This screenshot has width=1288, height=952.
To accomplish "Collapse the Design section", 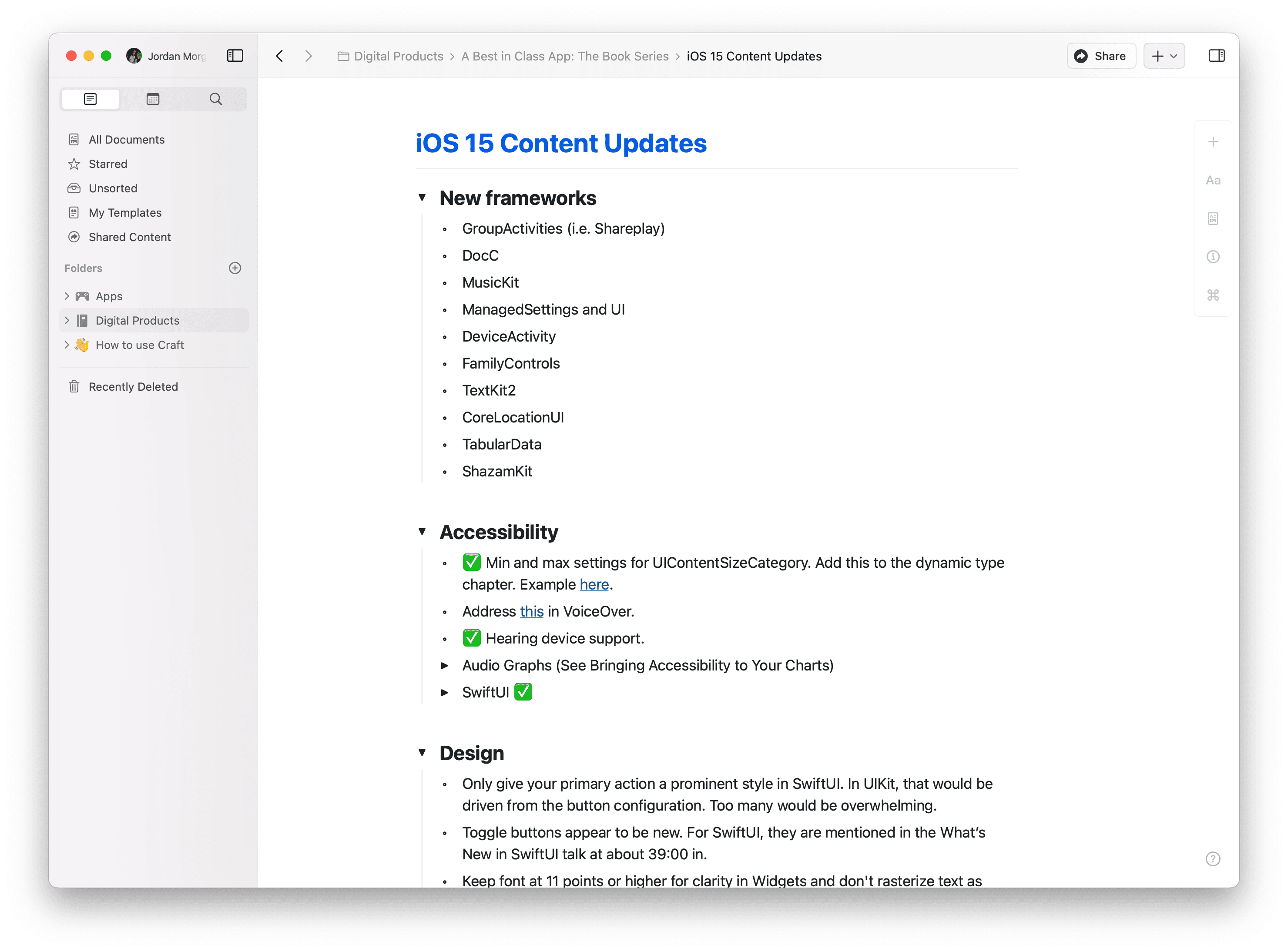I will pyautogui.click(x=422, y=753).
